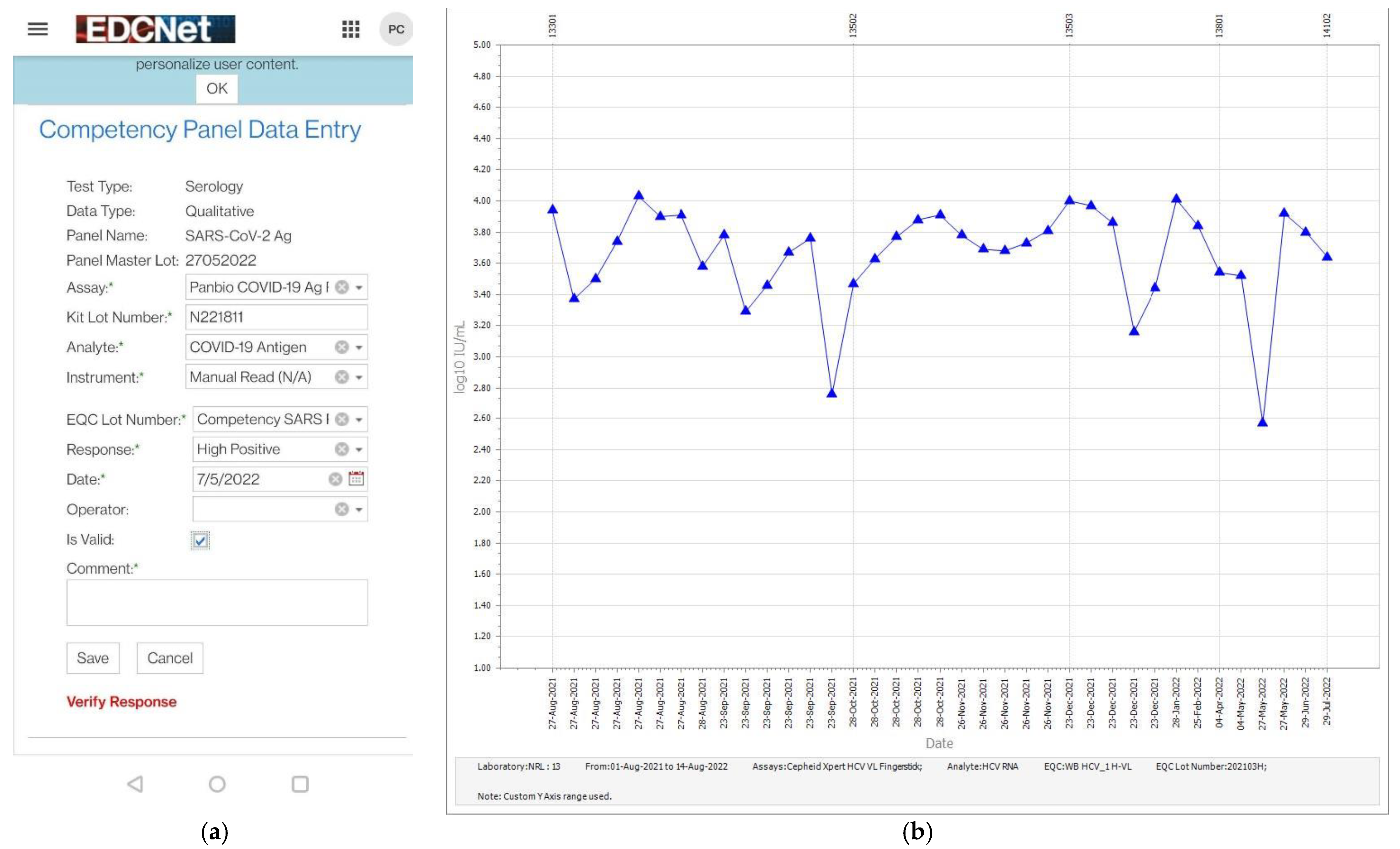Open the hamburger navigation menu
1400x849 pixels.
(37, 28)
